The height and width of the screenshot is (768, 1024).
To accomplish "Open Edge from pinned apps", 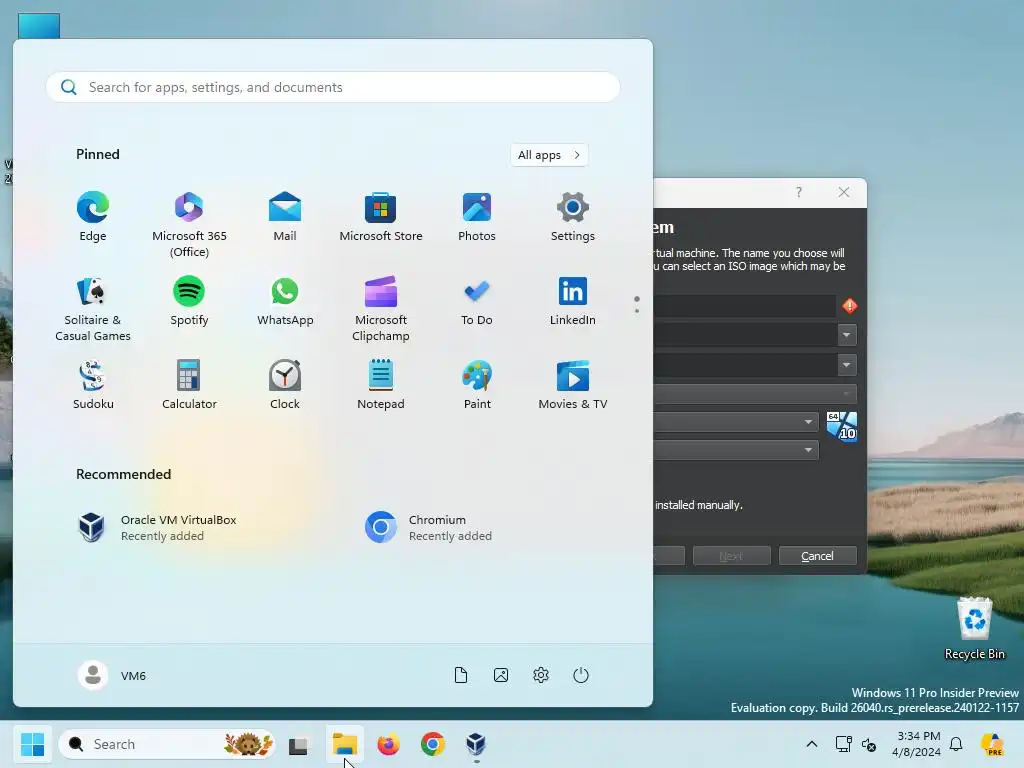I will pos(93,217).
